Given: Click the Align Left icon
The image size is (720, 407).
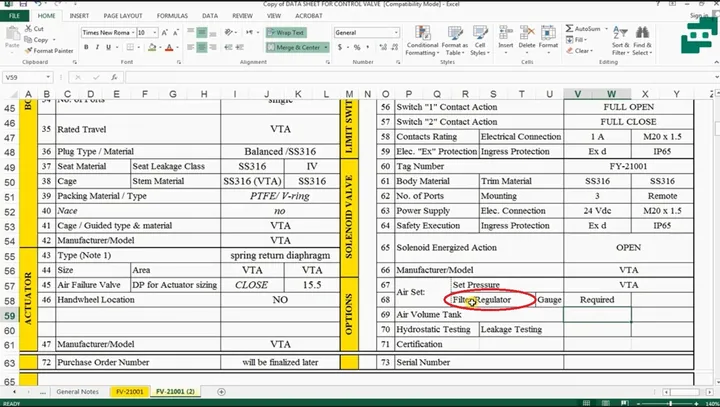Looking at the screenshot, I should tap(191, 47).
